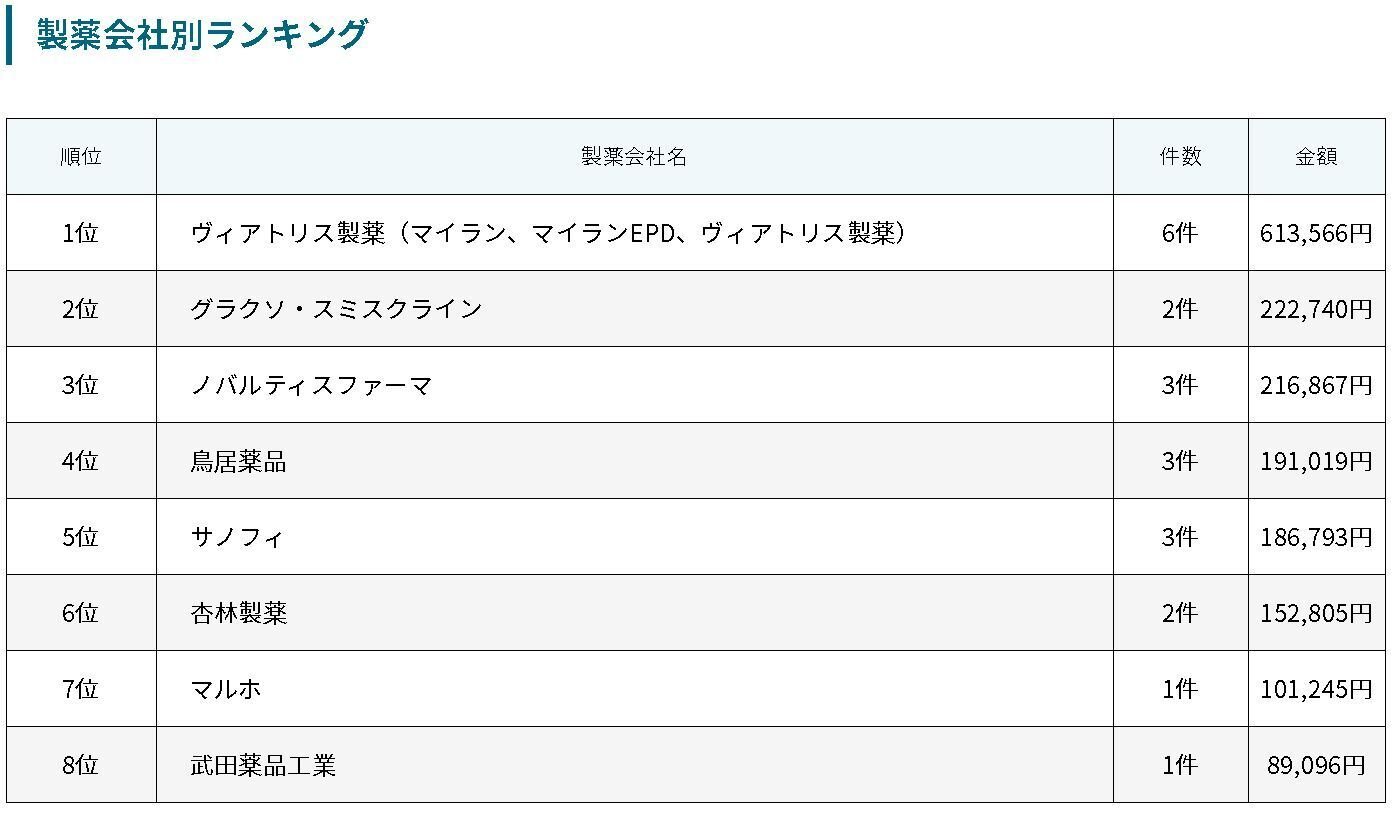Click the グラクソ・スミスクライン row name
Image resolution: width=1394 pixels, height=813 pixels.
click(x=336, y=309)
